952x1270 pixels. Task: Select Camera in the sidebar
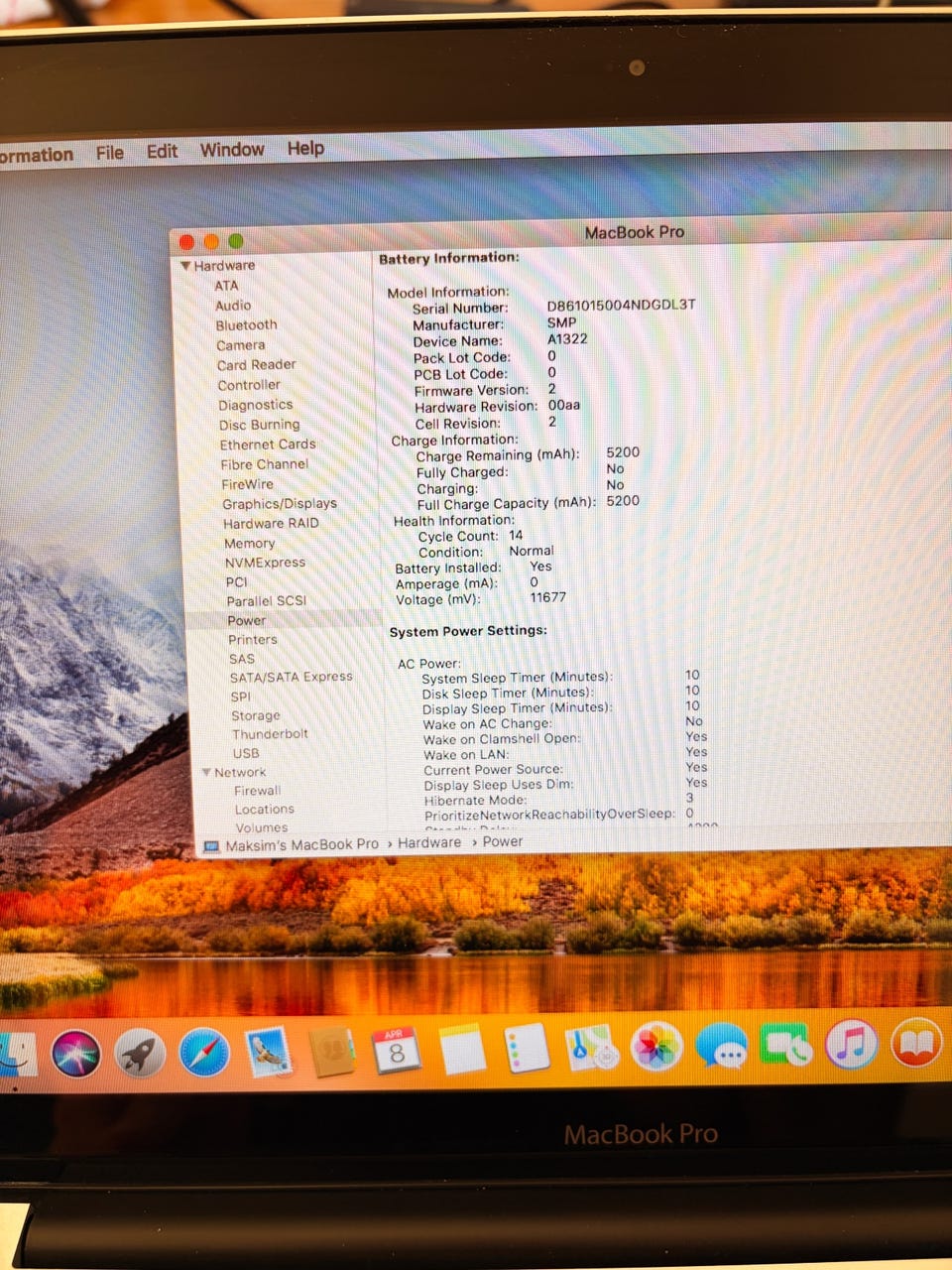tap(241, 345)
